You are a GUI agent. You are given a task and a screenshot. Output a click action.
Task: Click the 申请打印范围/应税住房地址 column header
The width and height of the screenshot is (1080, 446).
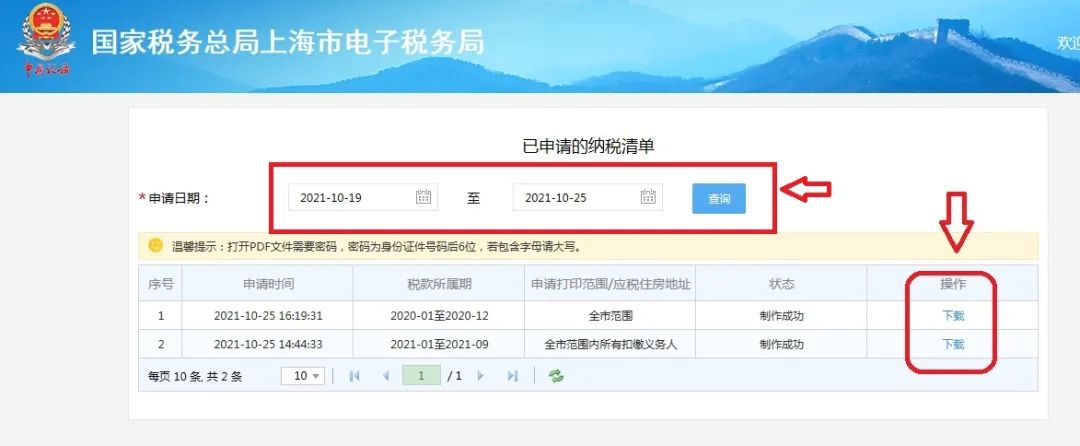[610, 284]
